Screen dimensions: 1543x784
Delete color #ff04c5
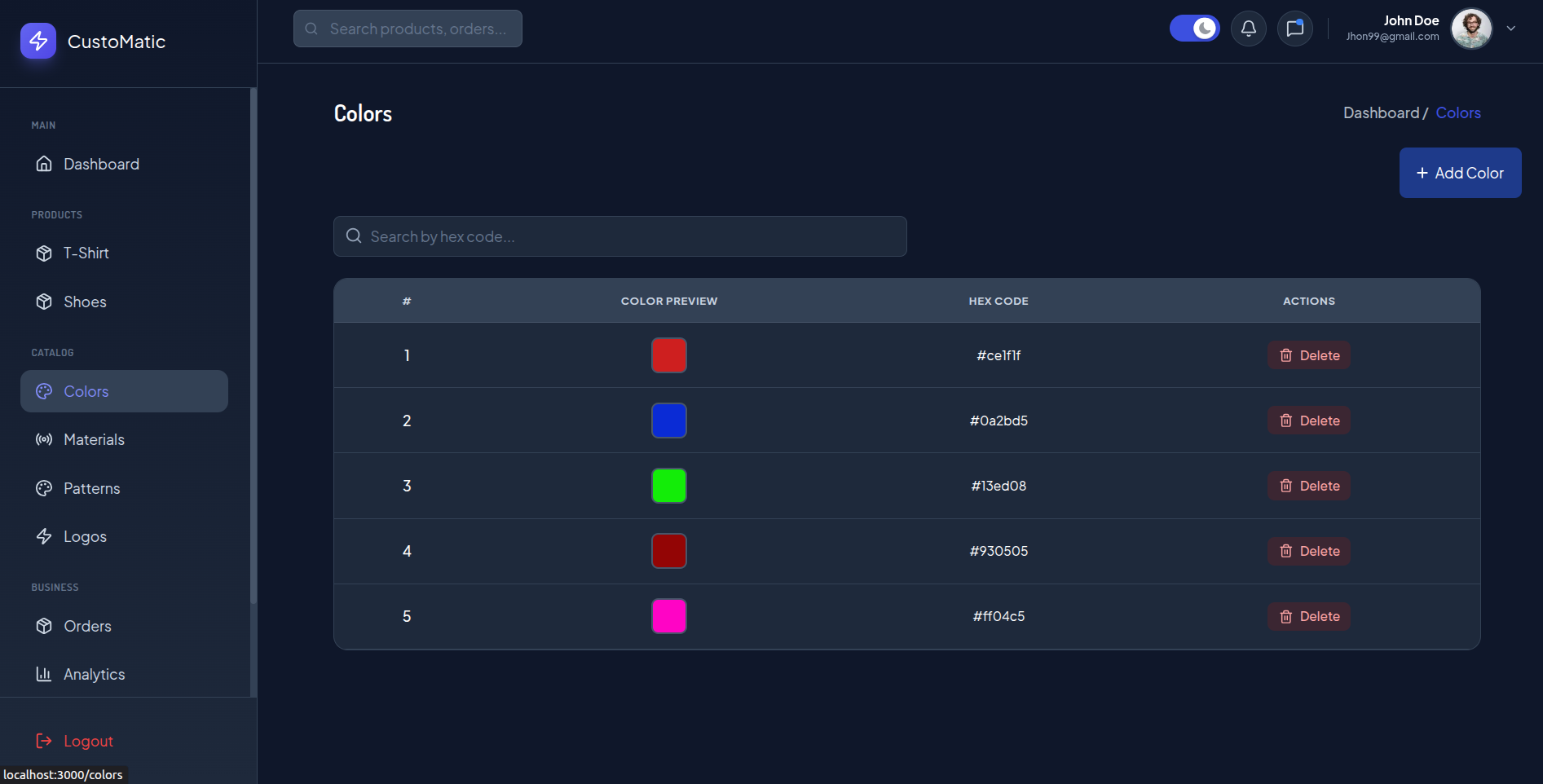[x=1309, y=616]
